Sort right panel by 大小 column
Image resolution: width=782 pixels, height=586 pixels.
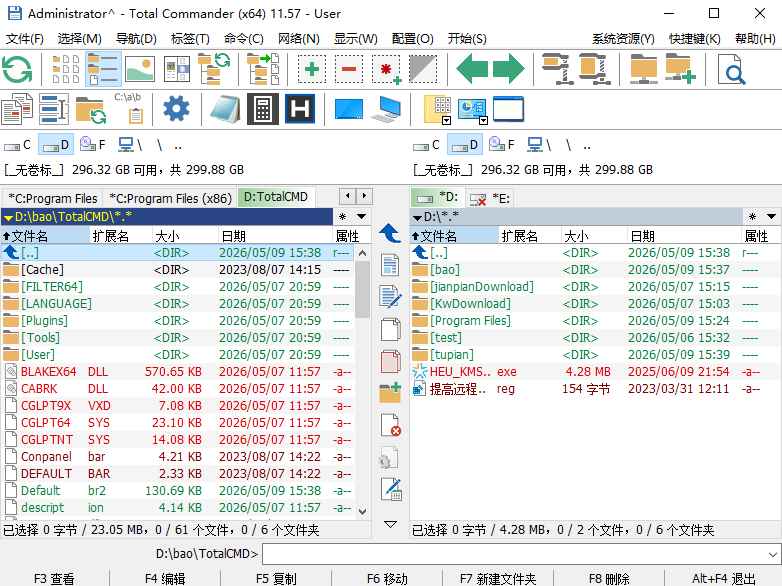click(593, 235)
